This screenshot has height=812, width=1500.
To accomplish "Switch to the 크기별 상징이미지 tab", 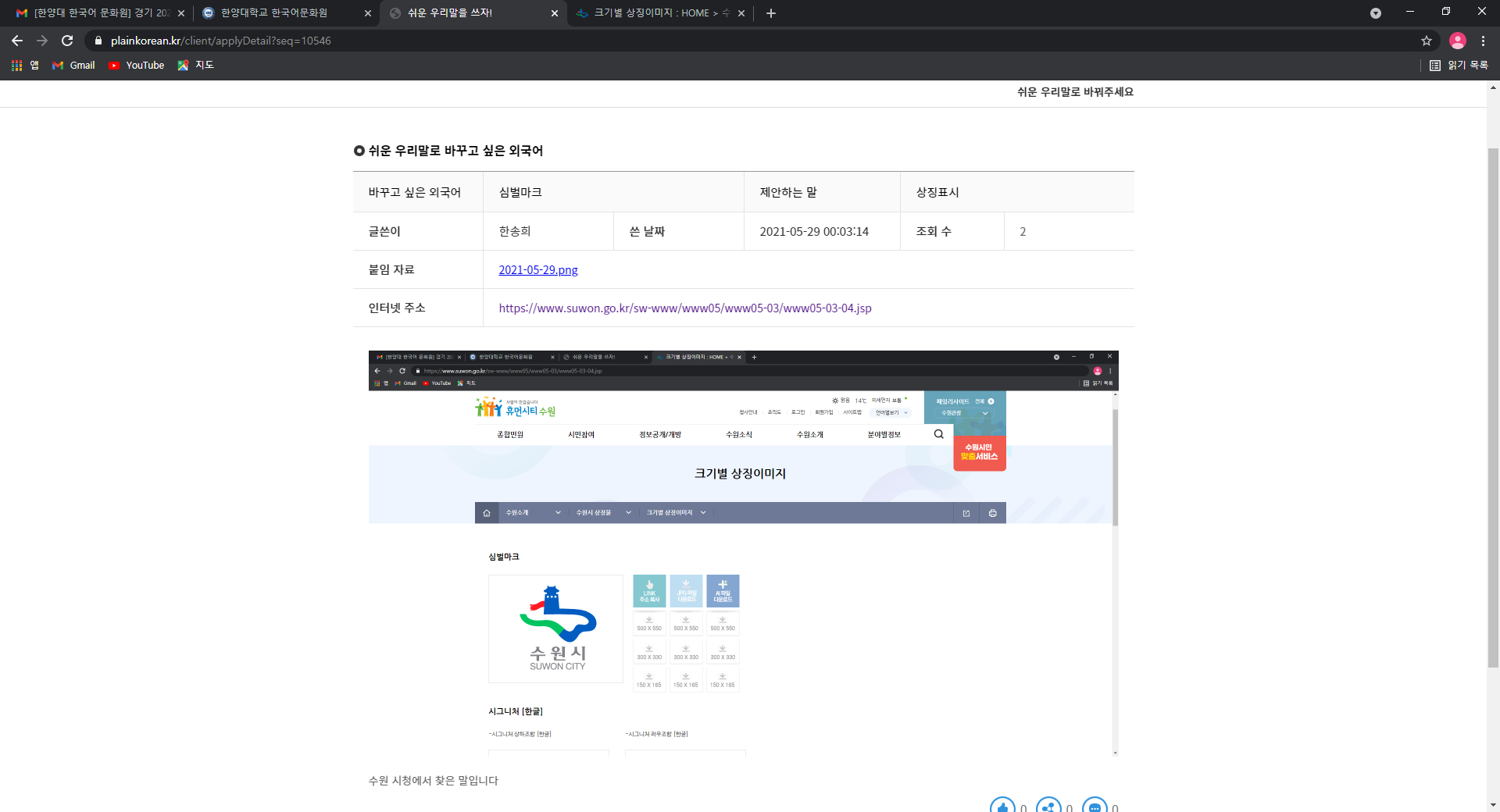I will (x=652, y=13).
